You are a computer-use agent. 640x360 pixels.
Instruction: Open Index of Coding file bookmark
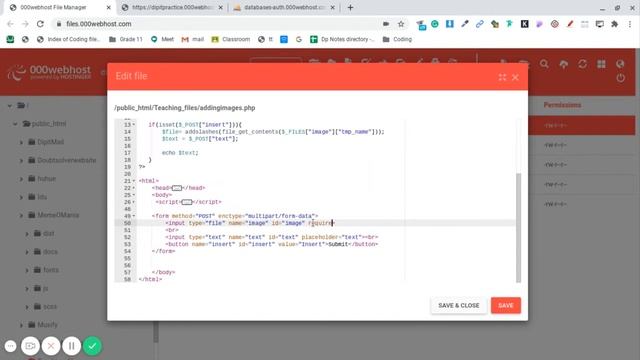pyautogui.click(x=68, y=39)
